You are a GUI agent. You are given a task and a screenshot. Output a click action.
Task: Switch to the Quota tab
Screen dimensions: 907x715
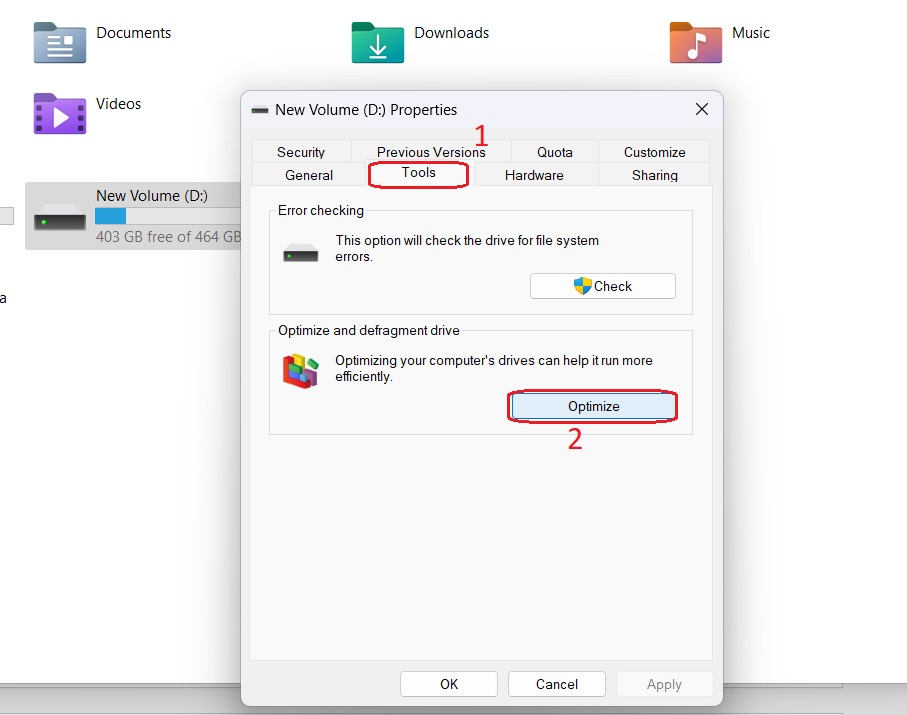coord(555,152)
